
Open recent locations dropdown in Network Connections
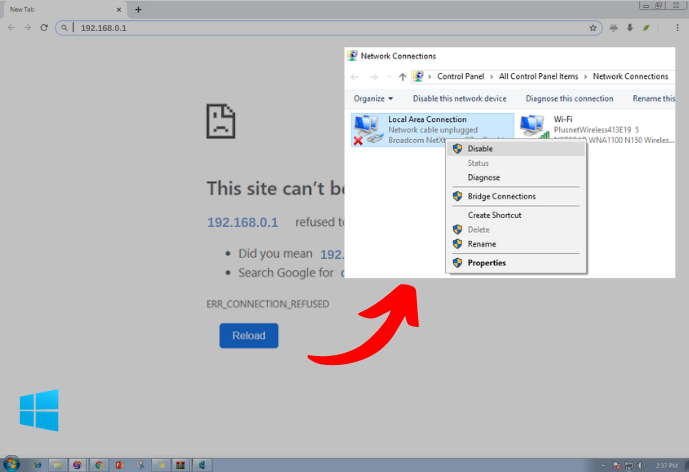[389, 77]
